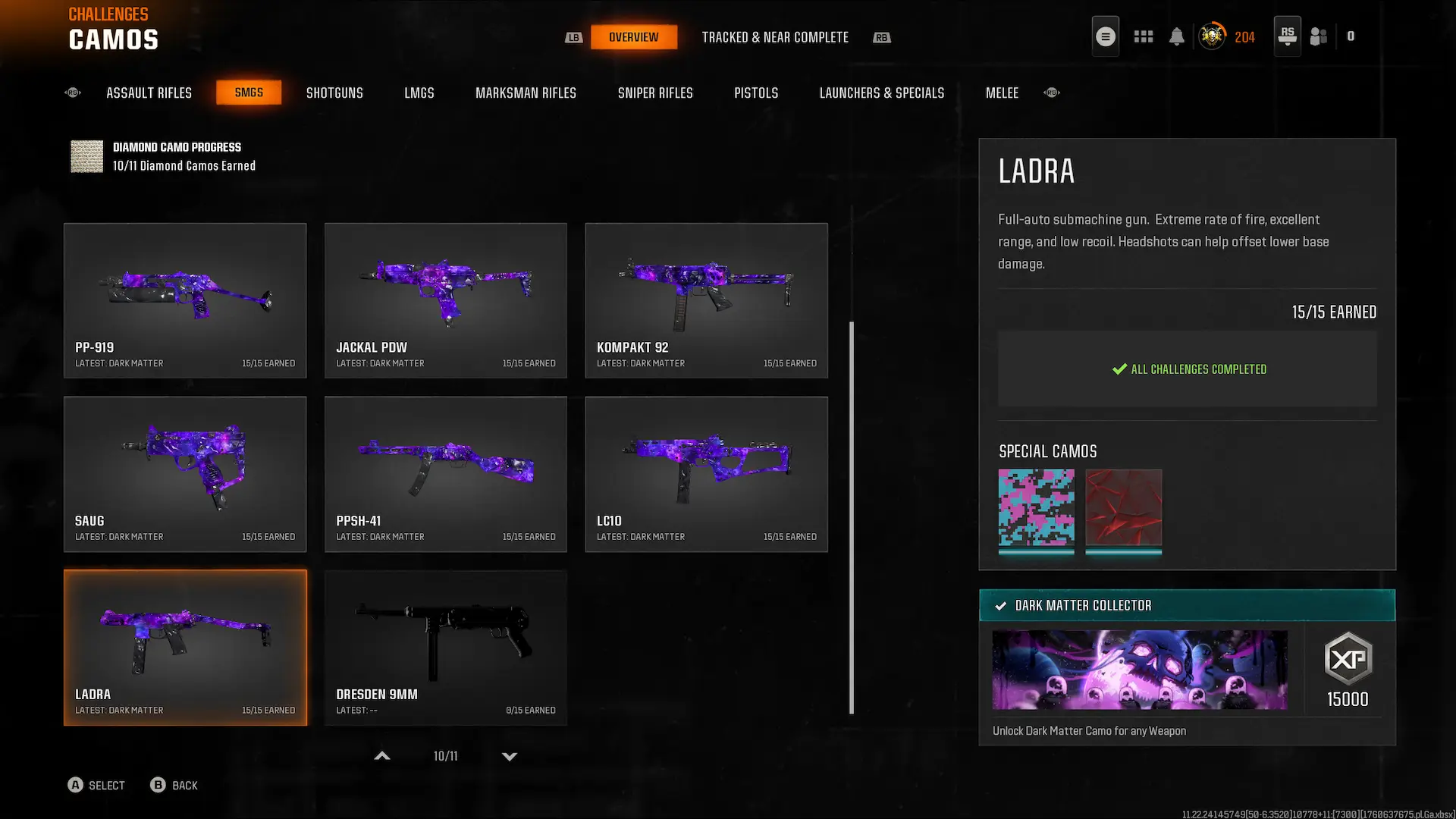Click the B Back button prompt
Image resolution: width=1456 pixels, height=819 pixels.
coord(174,786)
